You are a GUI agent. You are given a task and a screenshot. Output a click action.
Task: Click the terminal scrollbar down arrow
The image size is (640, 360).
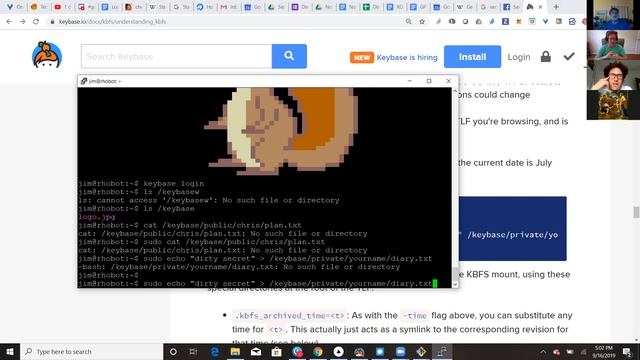click(455, 284)
